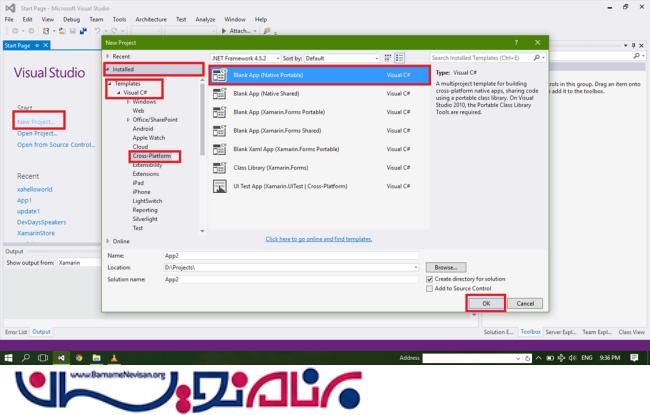
Task: Click the search magnifier in Installed Templates box
Action: 537,58
